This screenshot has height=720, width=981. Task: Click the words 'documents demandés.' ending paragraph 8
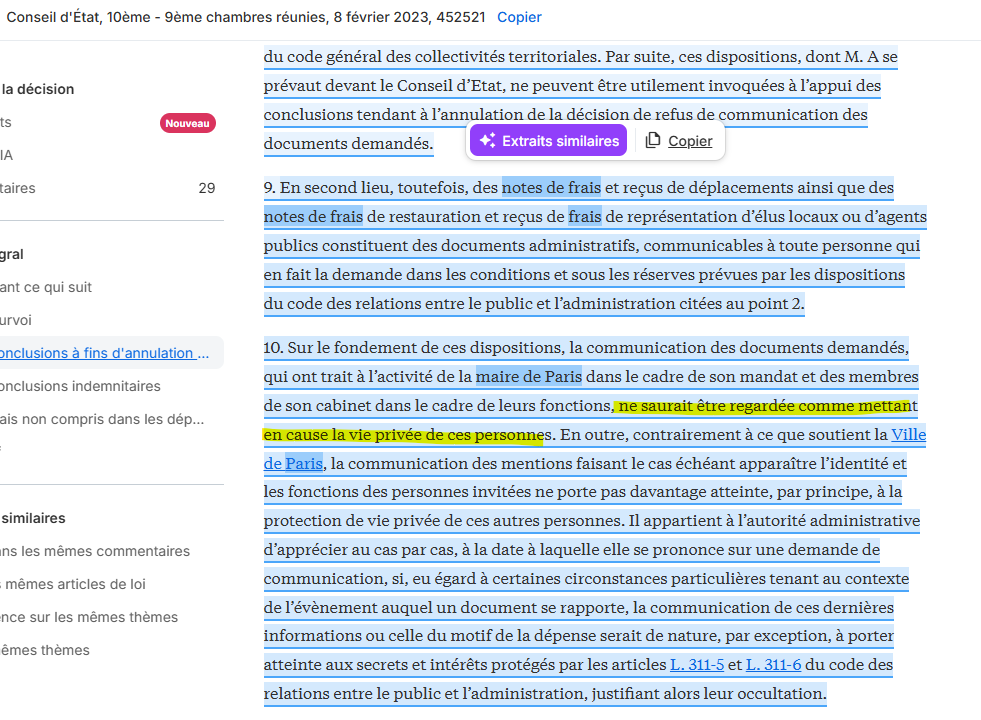pos(348,144)
